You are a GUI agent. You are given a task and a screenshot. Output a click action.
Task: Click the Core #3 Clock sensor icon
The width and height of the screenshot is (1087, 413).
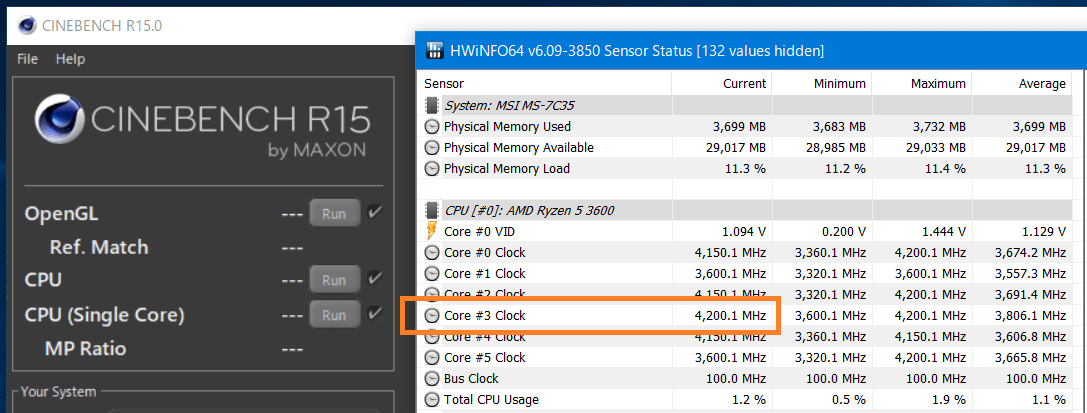pyautogui.click(x=432, y=315)
